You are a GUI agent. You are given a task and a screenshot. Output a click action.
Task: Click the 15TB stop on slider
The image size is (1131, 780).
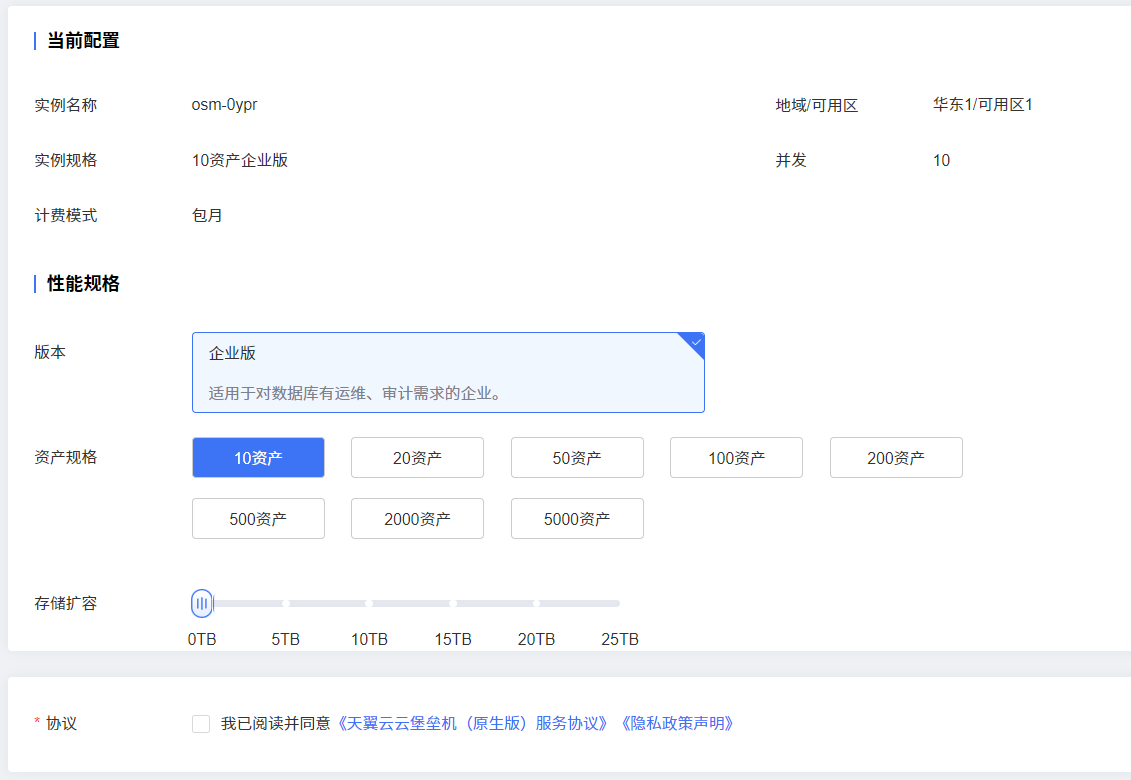(453, 603)
